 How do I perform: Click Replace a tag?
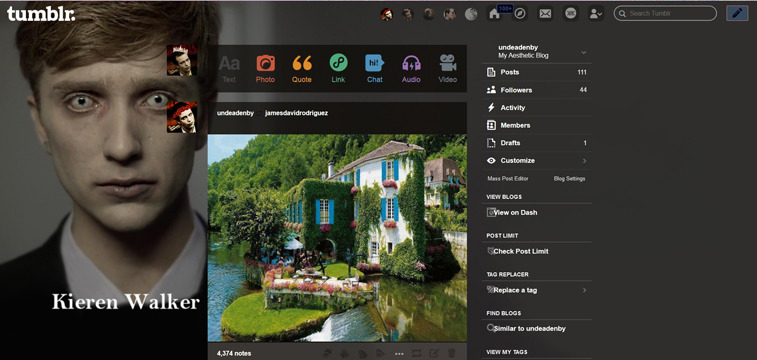514,290
